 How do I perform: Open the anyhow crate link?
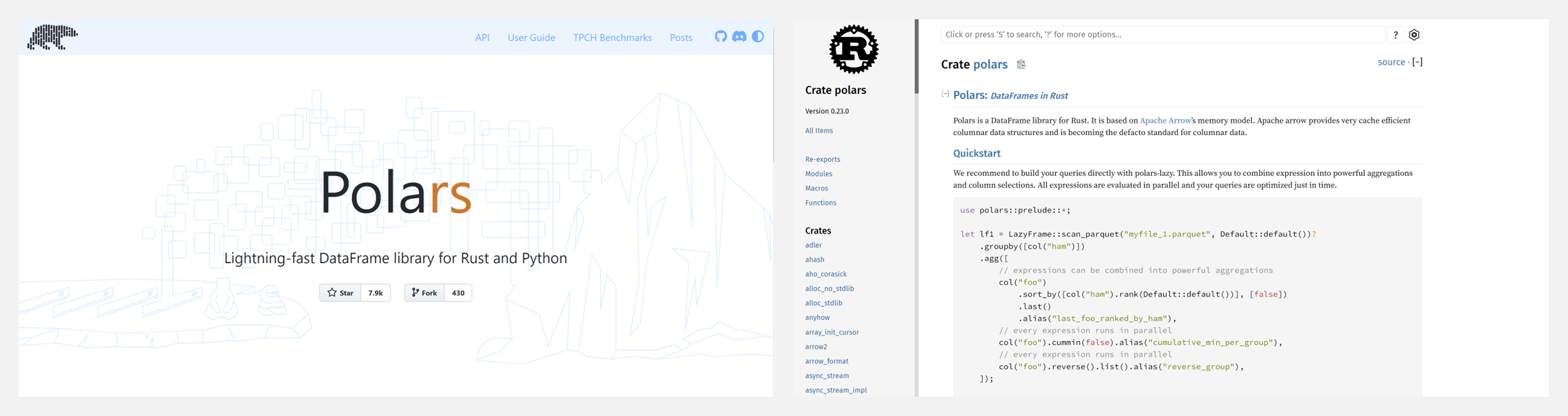(x=817, y=317)
